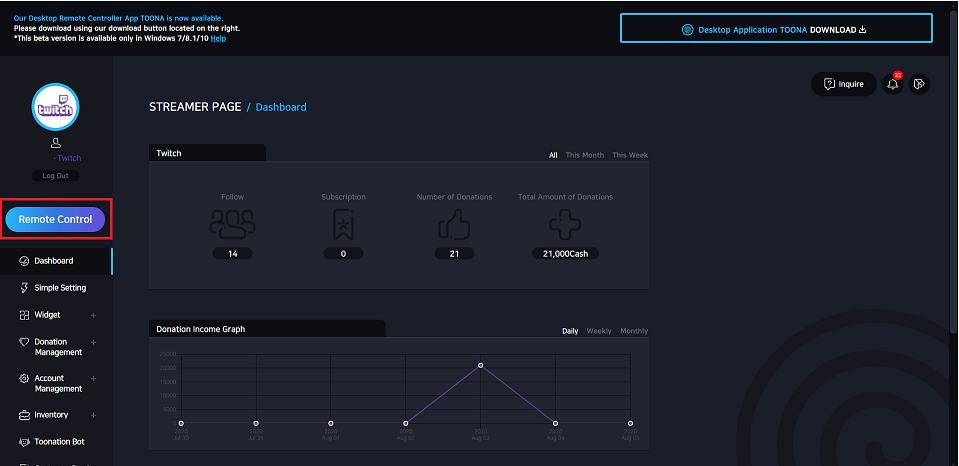Click the Follow count 14
The image size is (959, 466).
click(x=232, y=253)
